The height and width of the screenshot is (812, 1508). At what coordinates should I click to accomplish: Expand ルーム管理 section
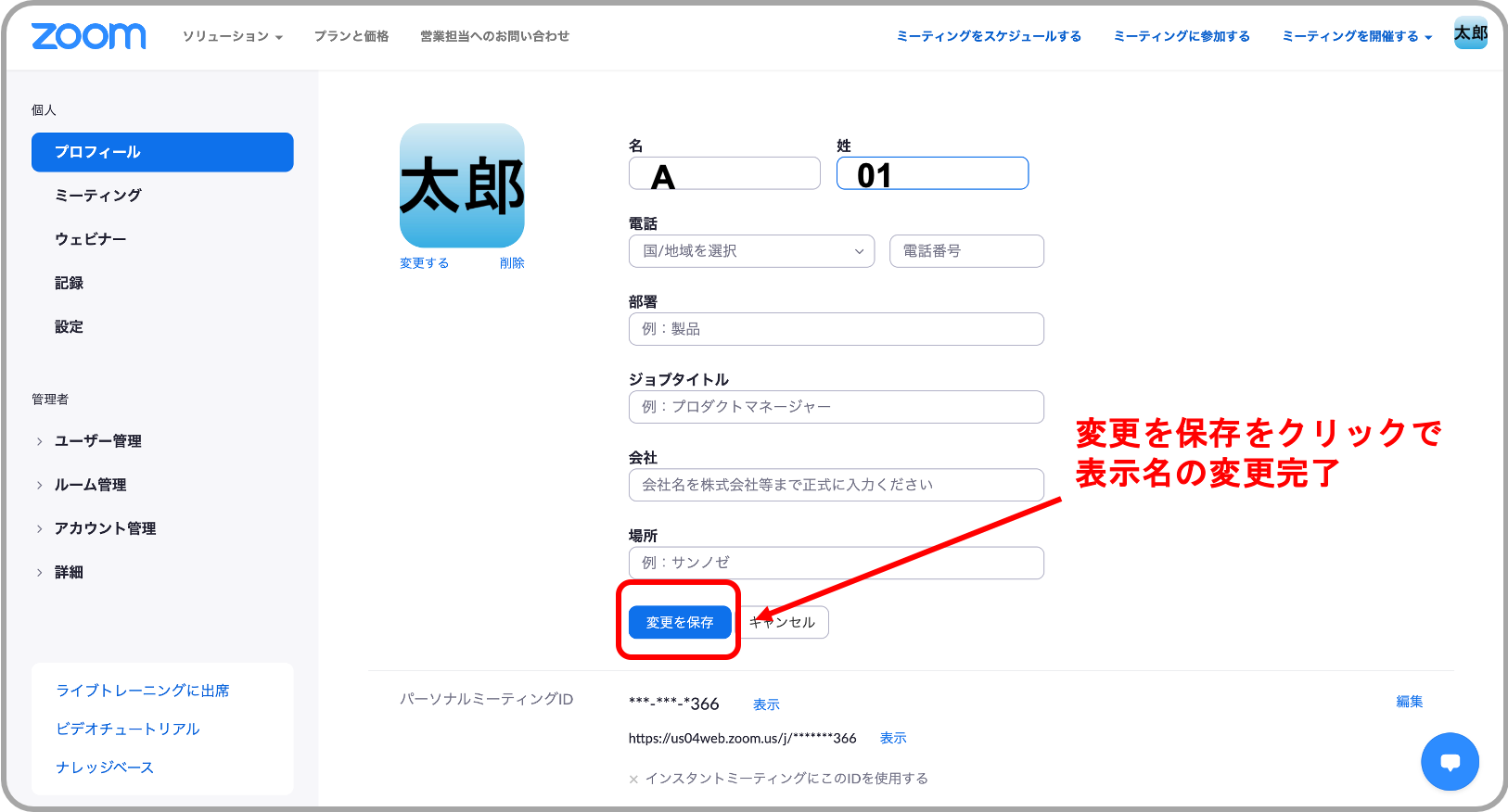coord(90,485)
